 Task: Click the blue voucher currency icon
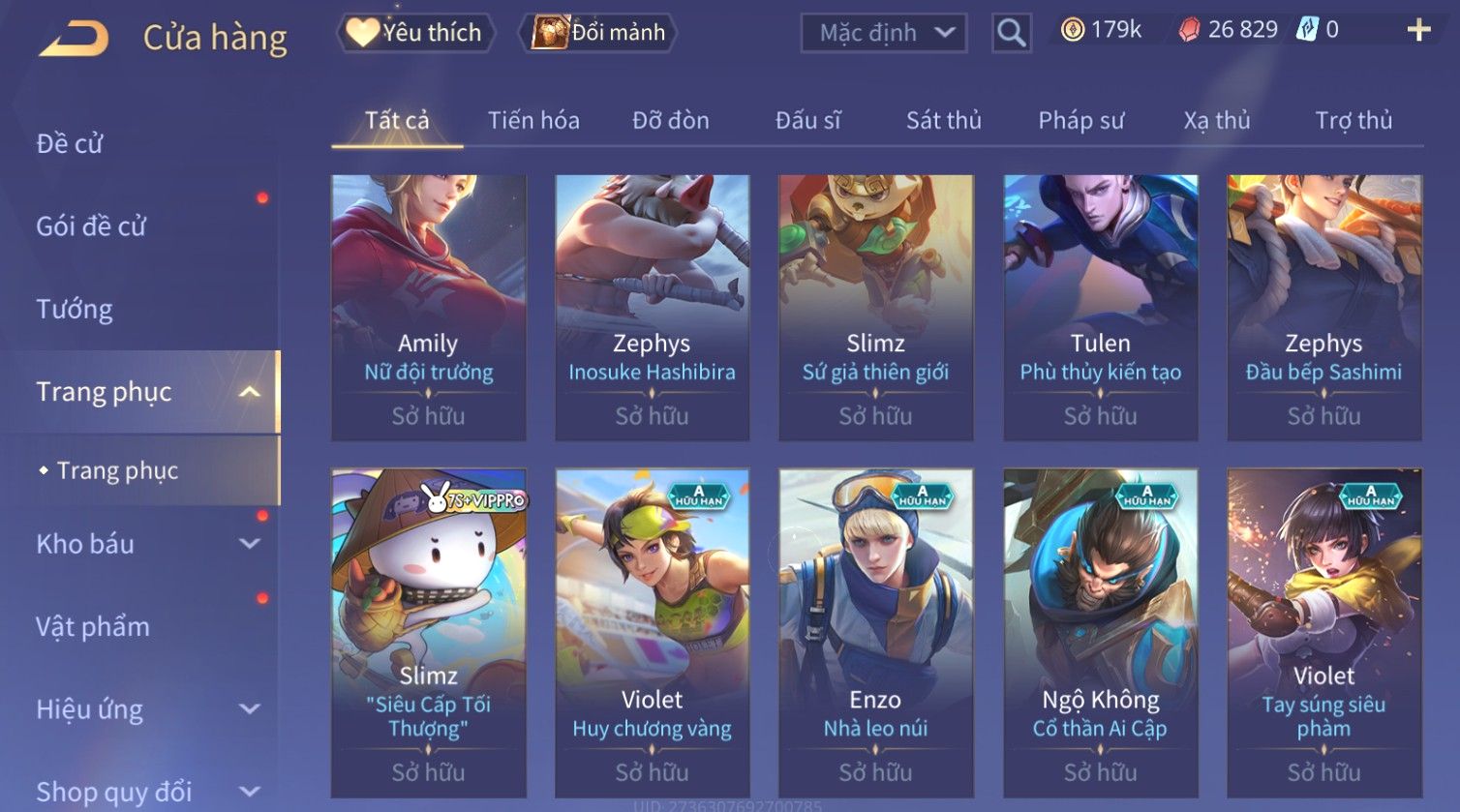point(1307,30)
